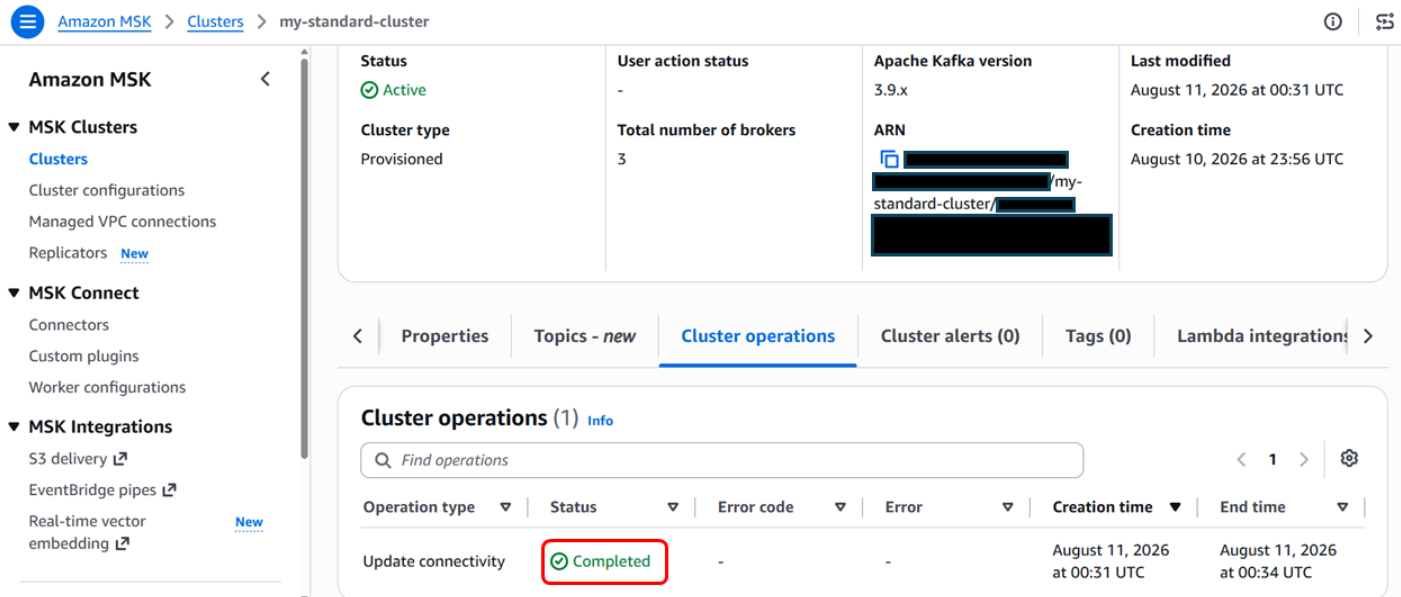Screen dimensions: 1401x597
Task: Click the Active status check icon
Action: pyautogui.click(x=369, y=90)
